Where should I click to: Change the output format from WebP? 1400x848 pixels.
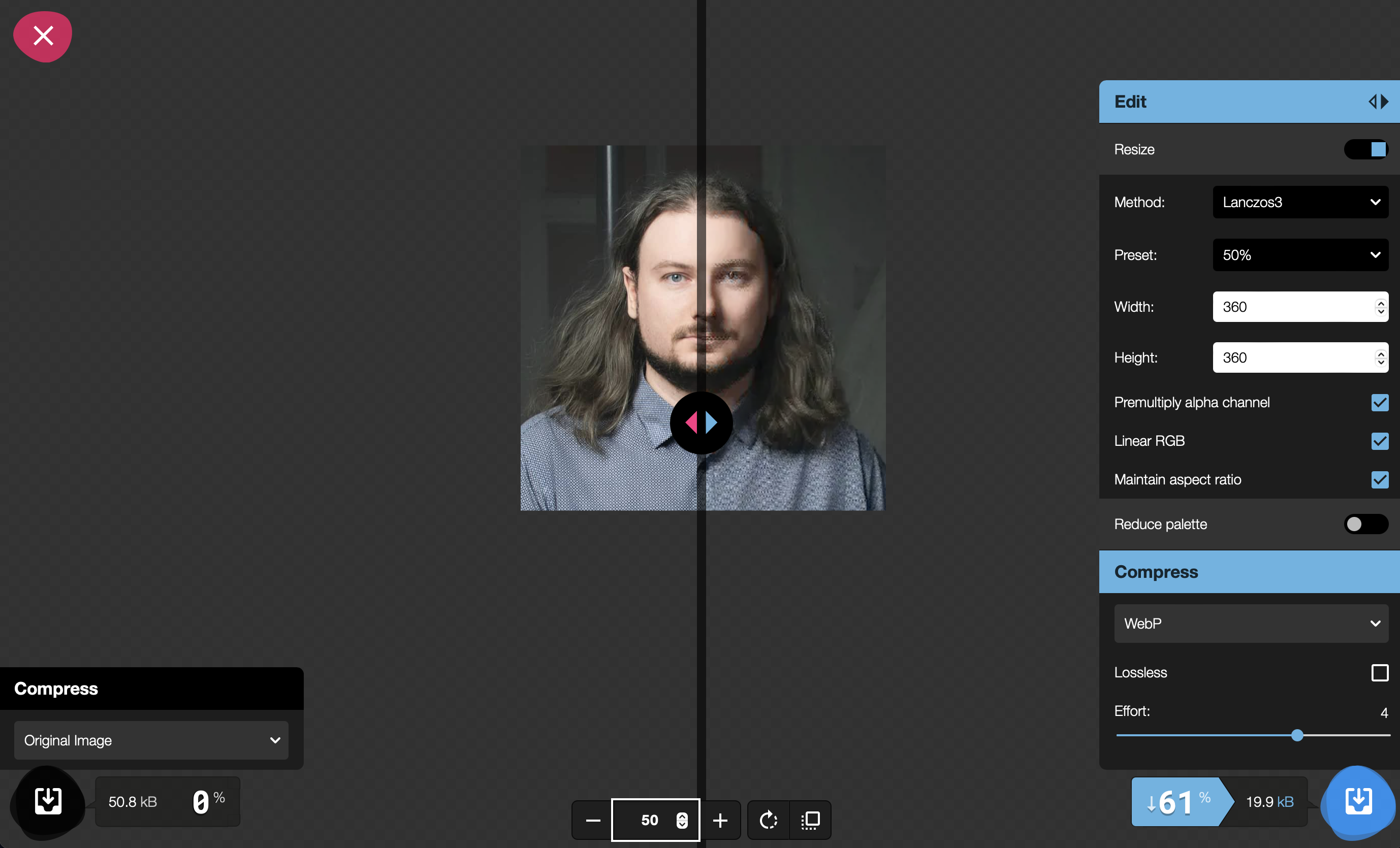pos(1251,623)
